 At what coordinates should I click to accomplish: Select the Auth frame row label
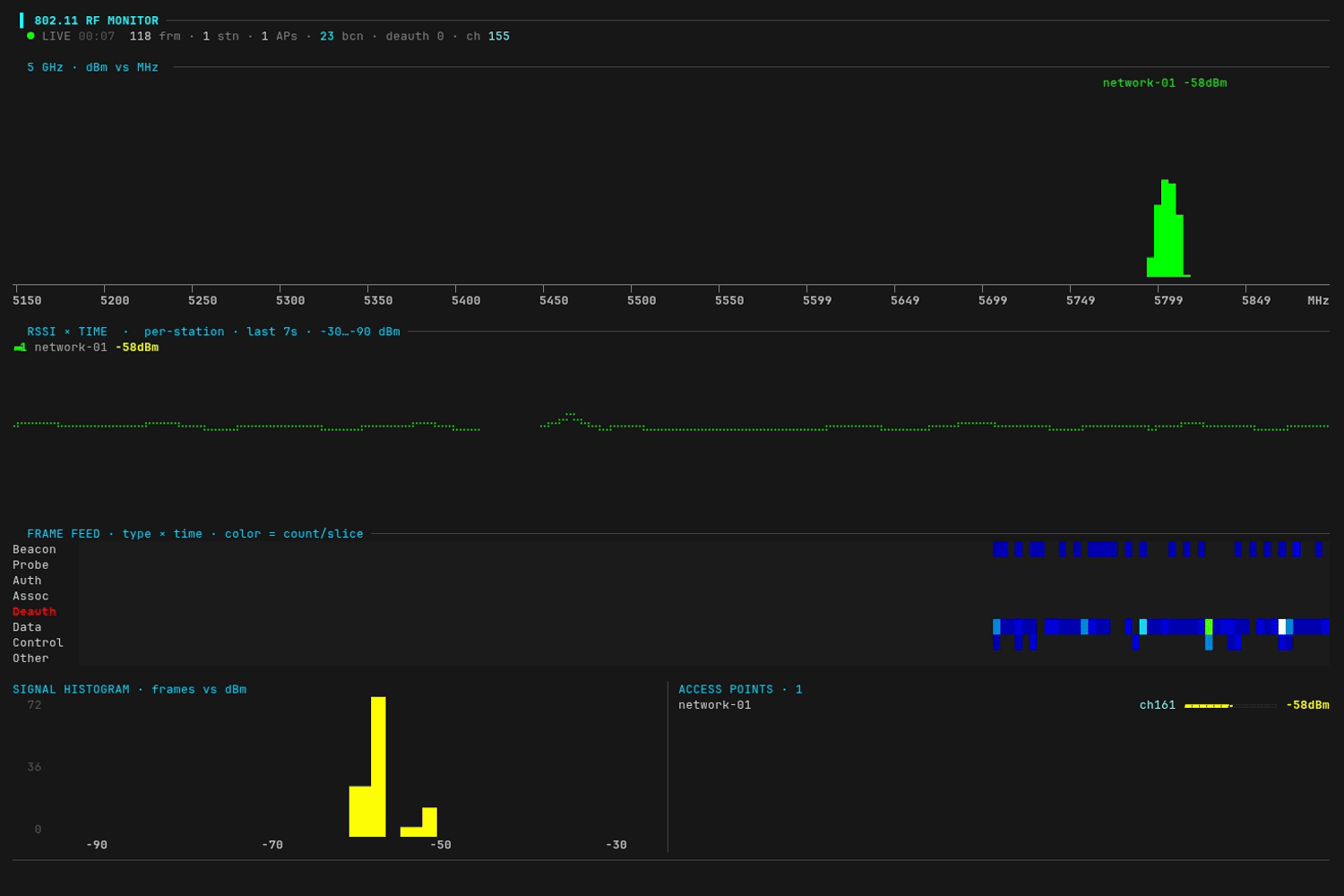coord(27,581)
